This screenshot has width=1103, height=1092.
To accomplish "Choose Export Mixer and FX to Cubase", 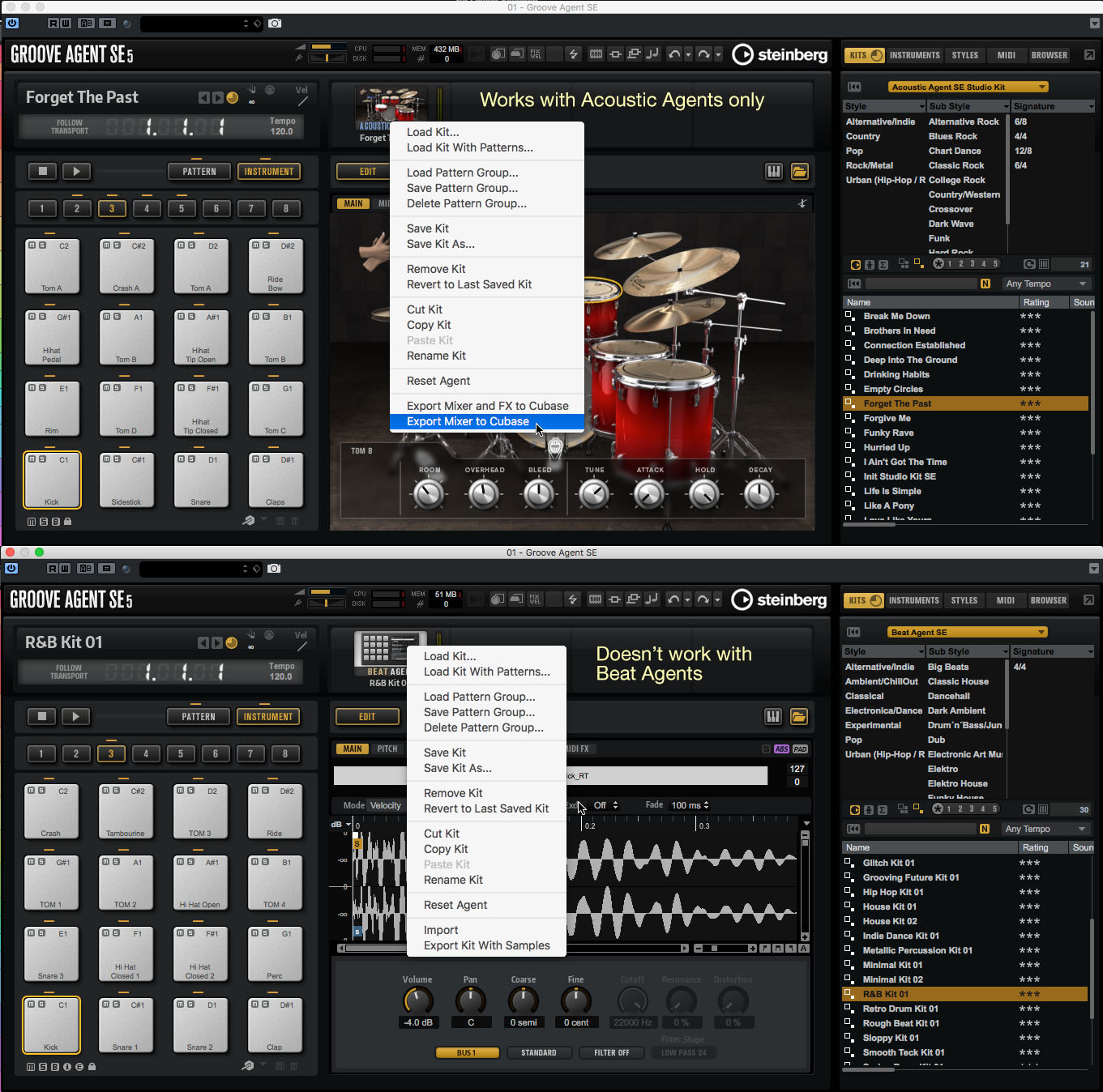I will point(486,406).
